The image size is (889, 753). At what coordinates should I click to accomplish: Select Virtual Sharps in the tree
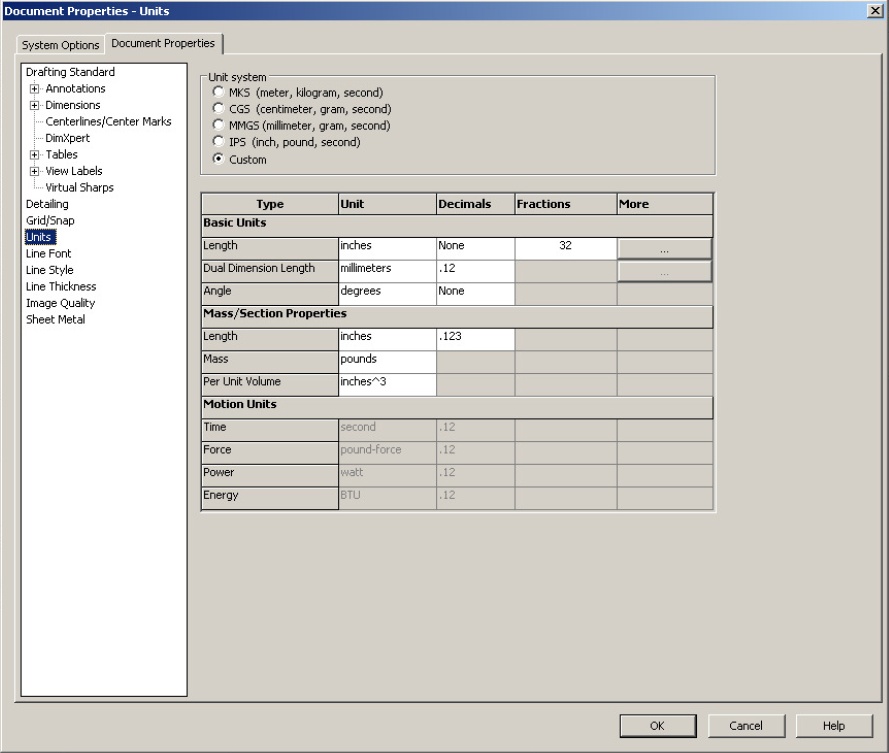79,187
